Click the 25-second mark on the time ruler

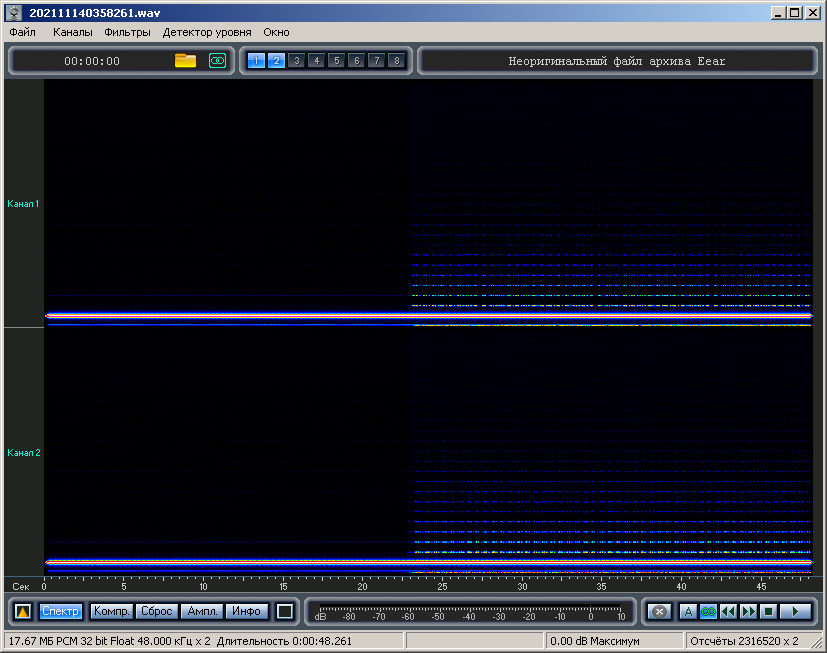(x=442, y=586)
